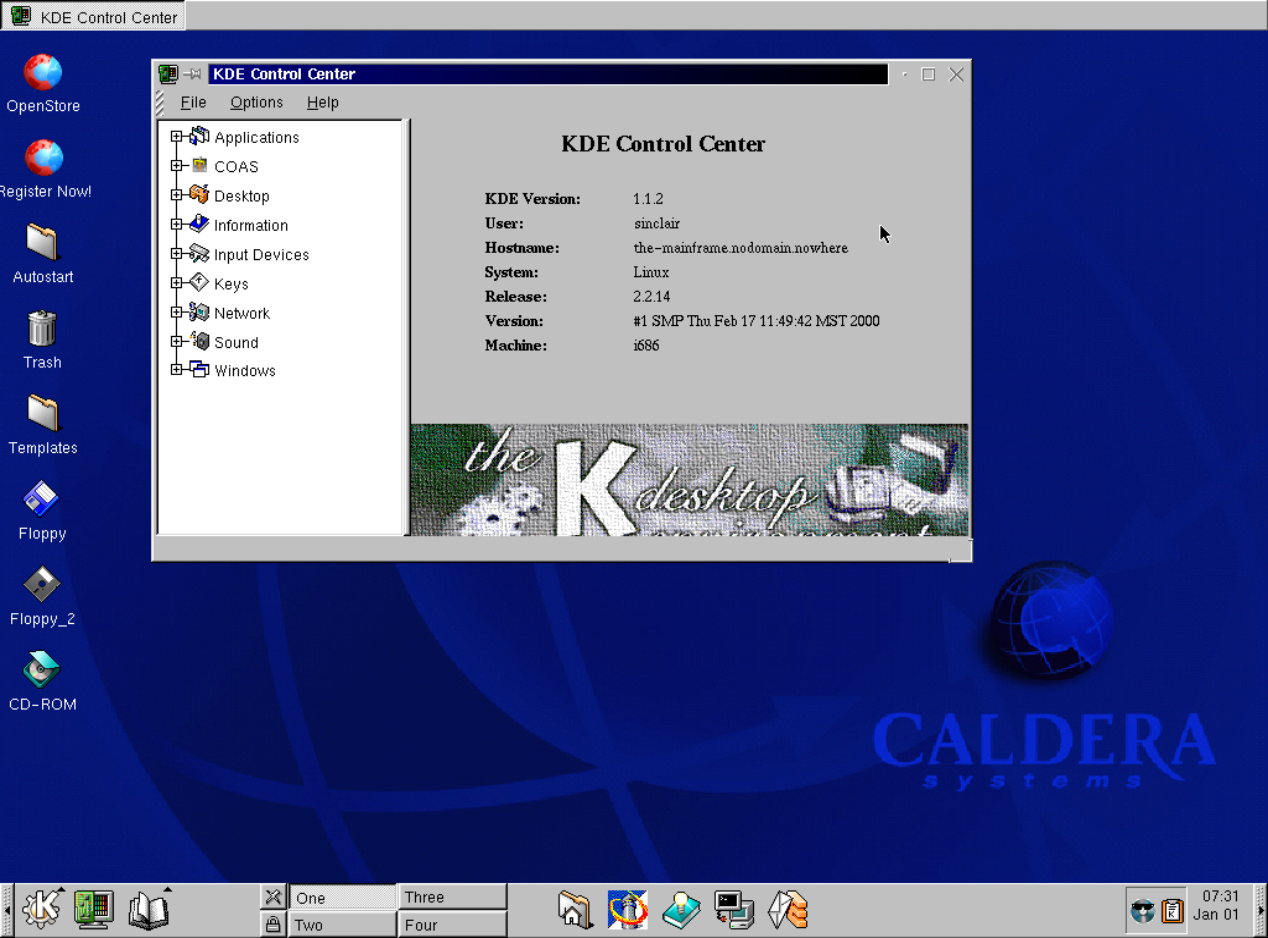Click the KDE Control Center taskbar entry

93,16
